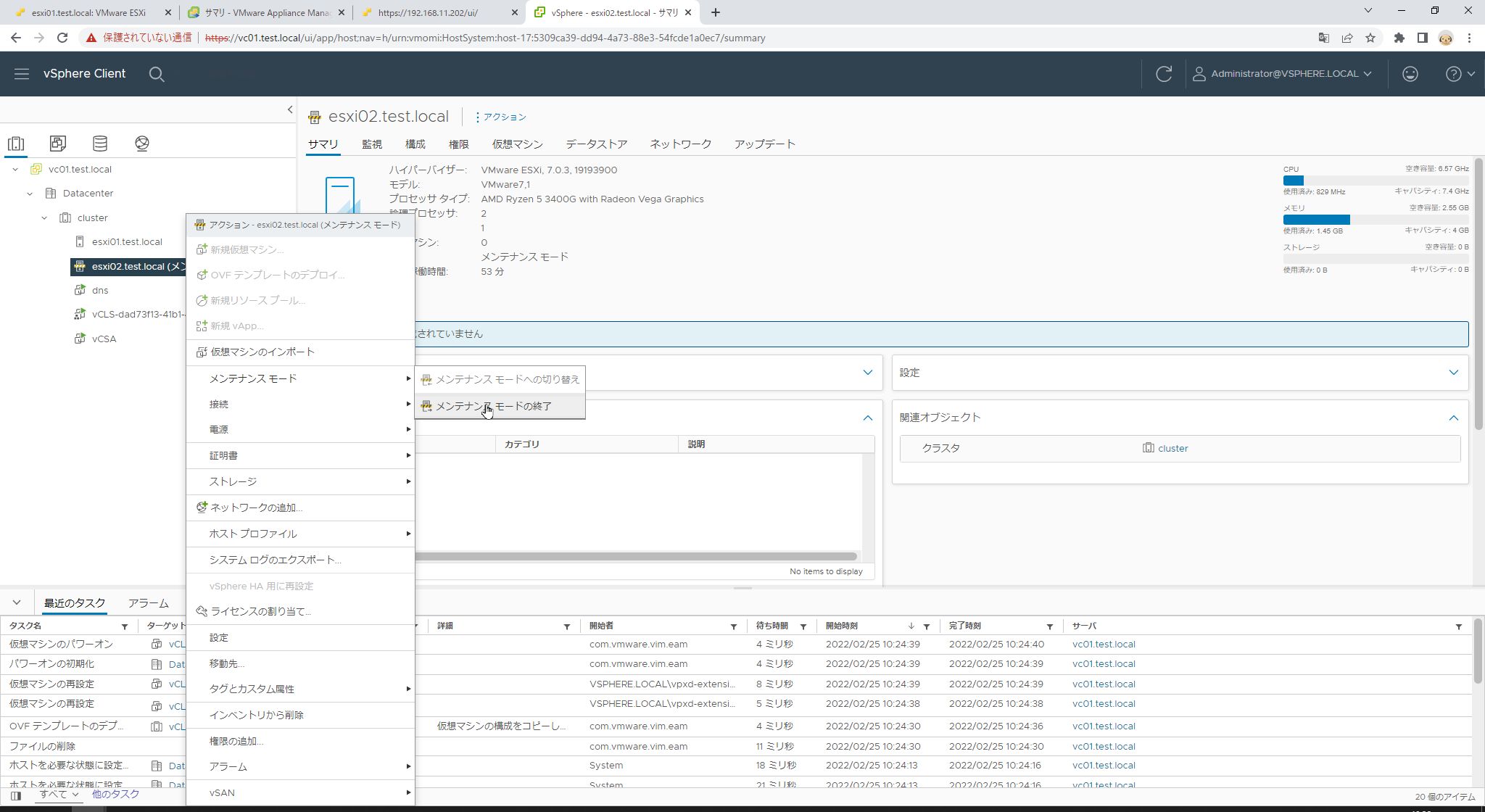Switch to the アラーム tab in bottom panel
The height and width of the screenshot is (812, 1485).
148,603
